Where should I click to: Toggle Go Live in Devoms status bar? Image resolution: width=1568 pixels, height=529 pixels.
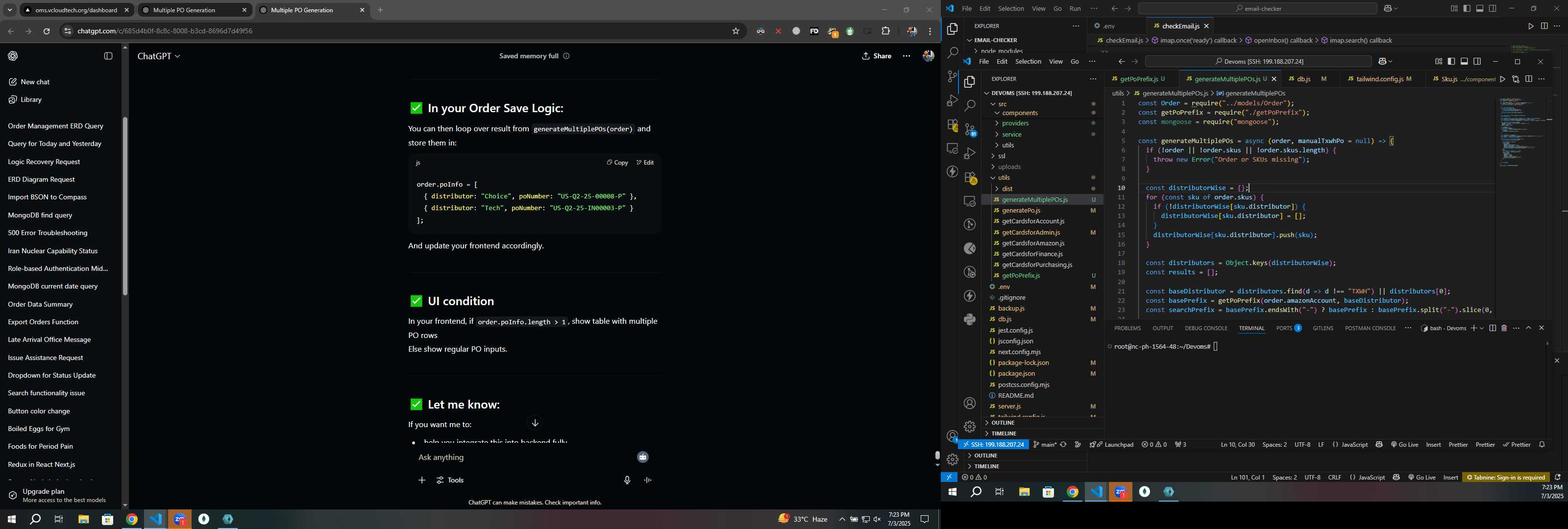[1404, 445]
